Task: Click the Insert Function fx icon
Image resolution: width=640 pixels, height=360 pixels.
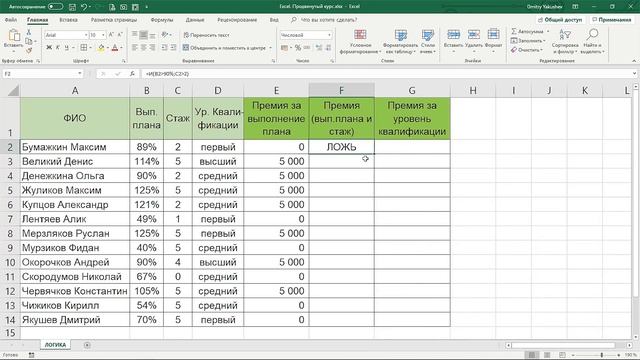Action: click(132, 74)
